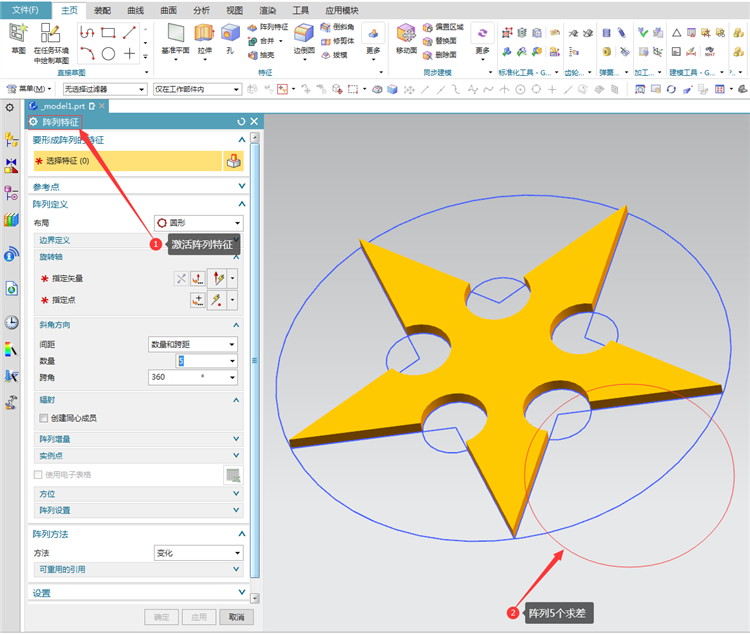Open the 无选择过滤器 dropdown
This screenshot has width=750, height=635.
pos(105,89)
